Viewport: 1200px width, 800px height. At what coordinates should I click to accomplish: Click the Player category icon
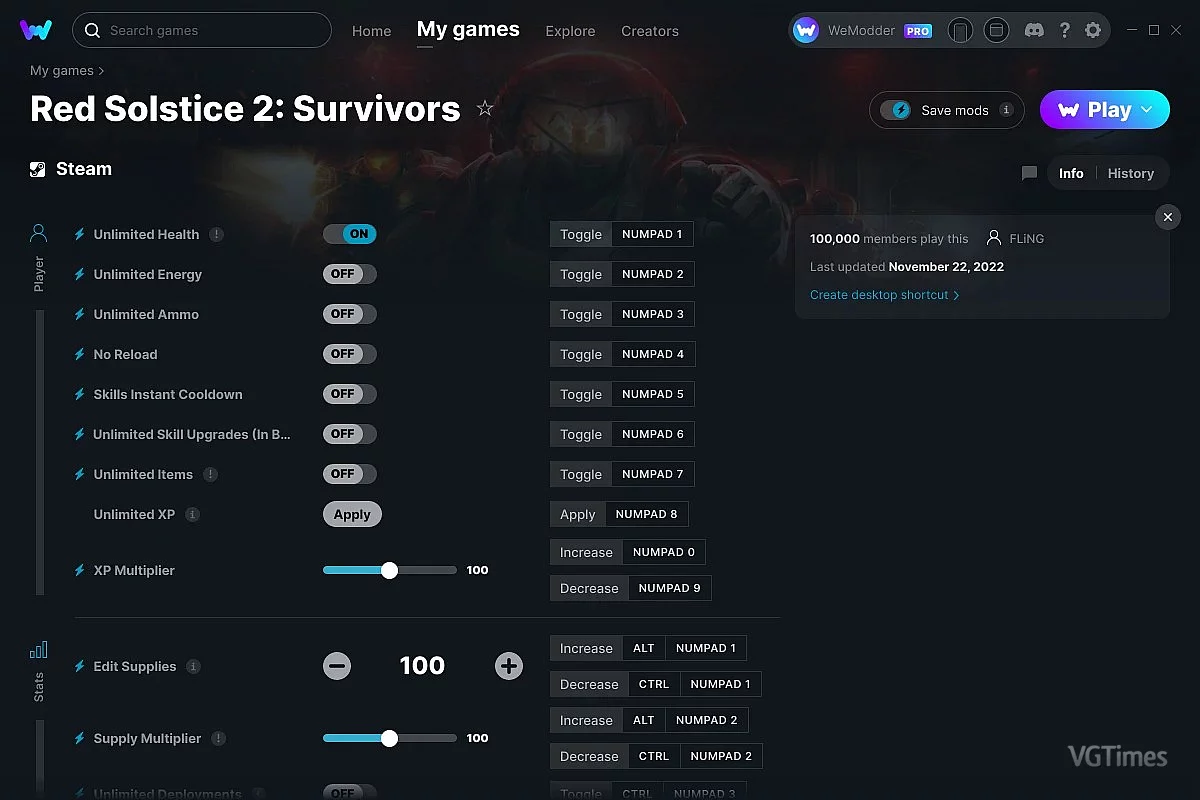pyautogui.click(x=38, y=234)
